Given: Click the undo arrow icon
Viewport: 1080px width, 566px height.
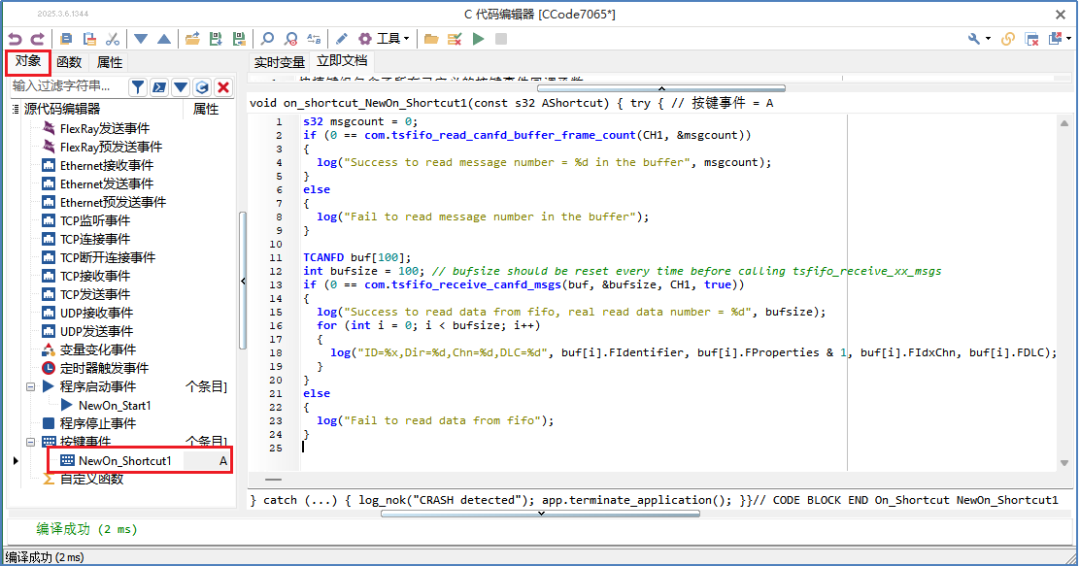Looking at the screenshot, I should click(x=15, y=39).
